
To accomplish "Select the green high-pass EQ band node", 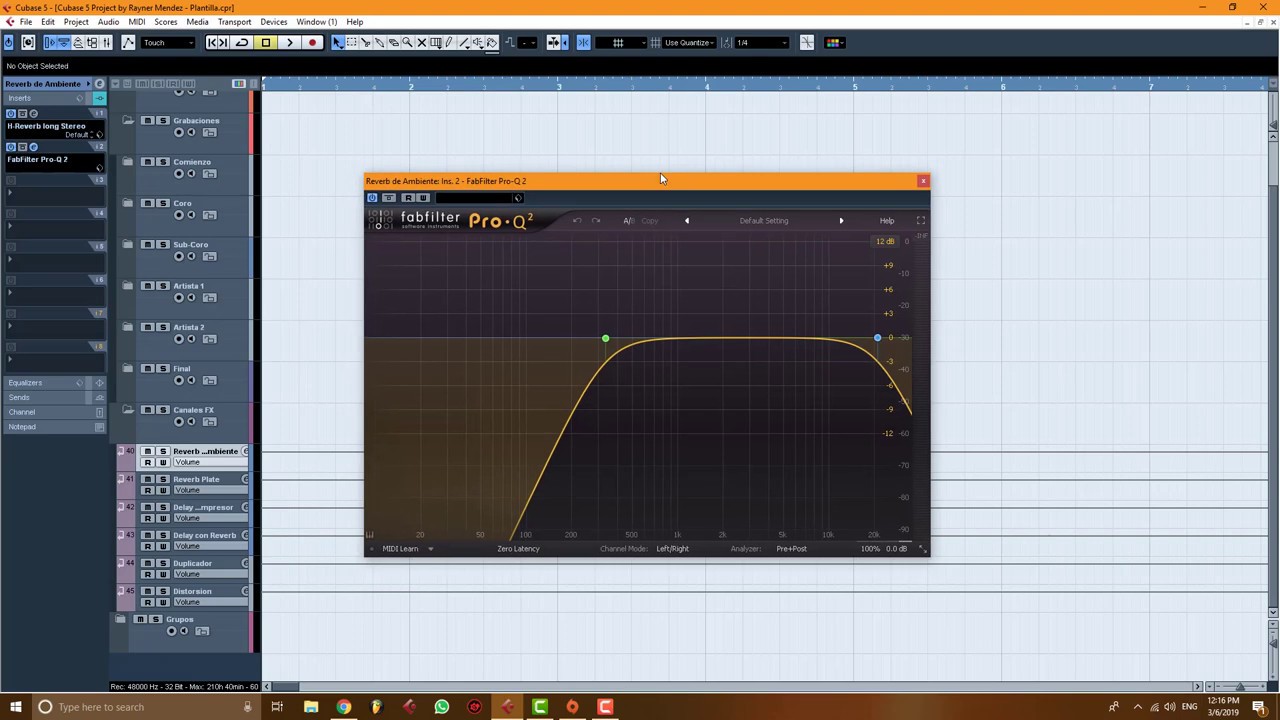I will pyautogui.click(x=605, y=339).
